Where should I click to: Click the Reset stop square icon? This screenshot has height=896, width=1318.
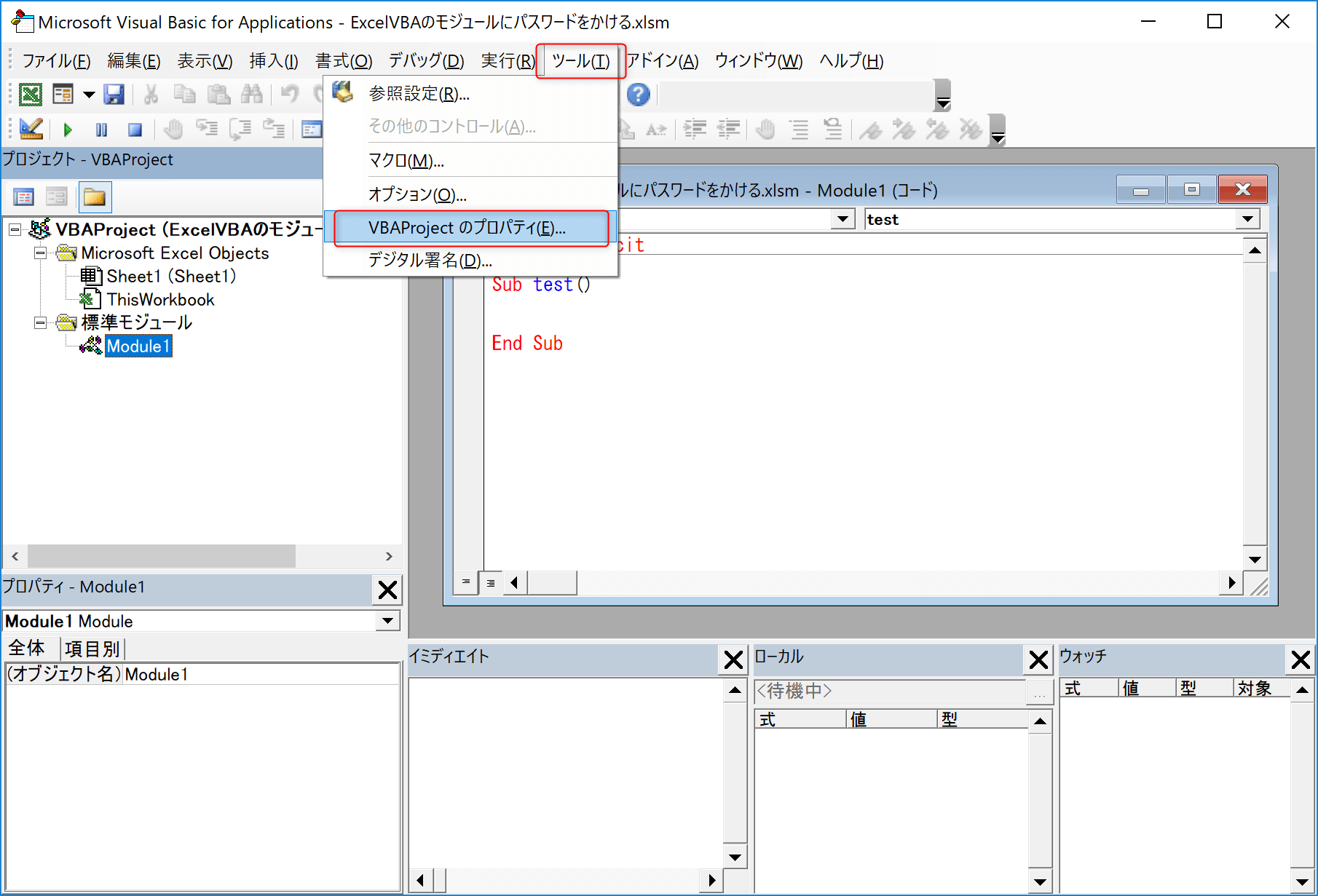[135, 130]
